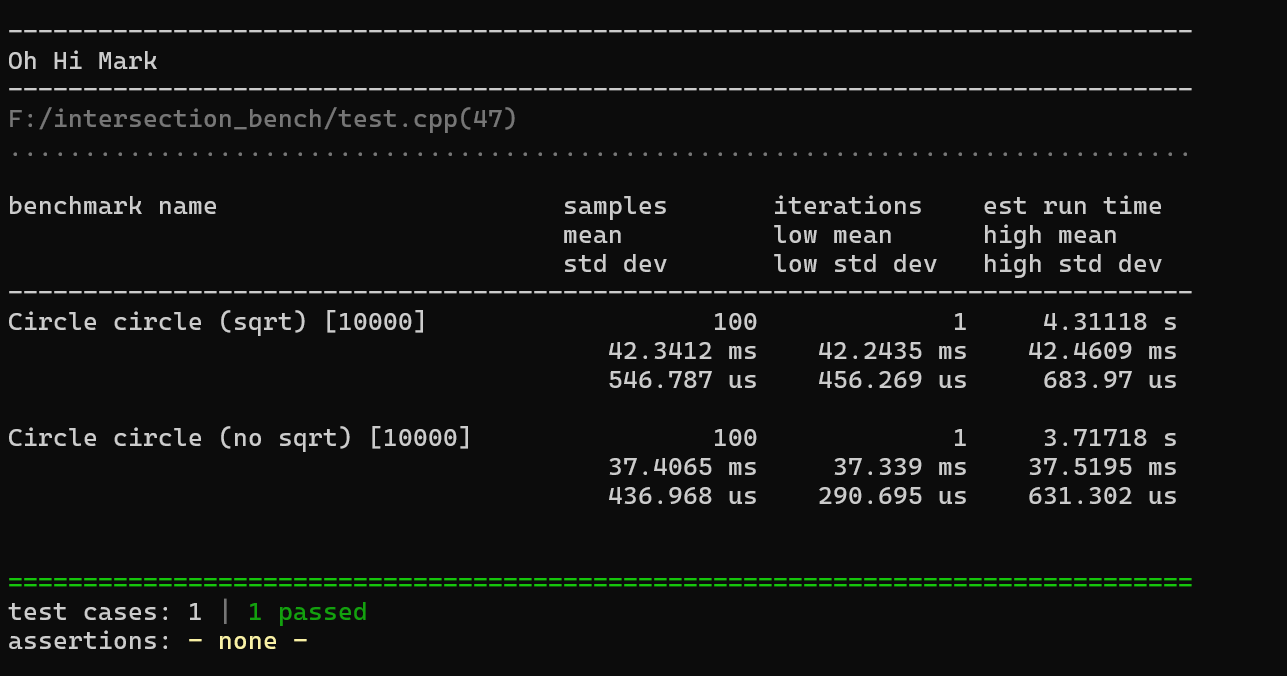Click the 'Oh Hi Mark' test case title

click(82, 61)
